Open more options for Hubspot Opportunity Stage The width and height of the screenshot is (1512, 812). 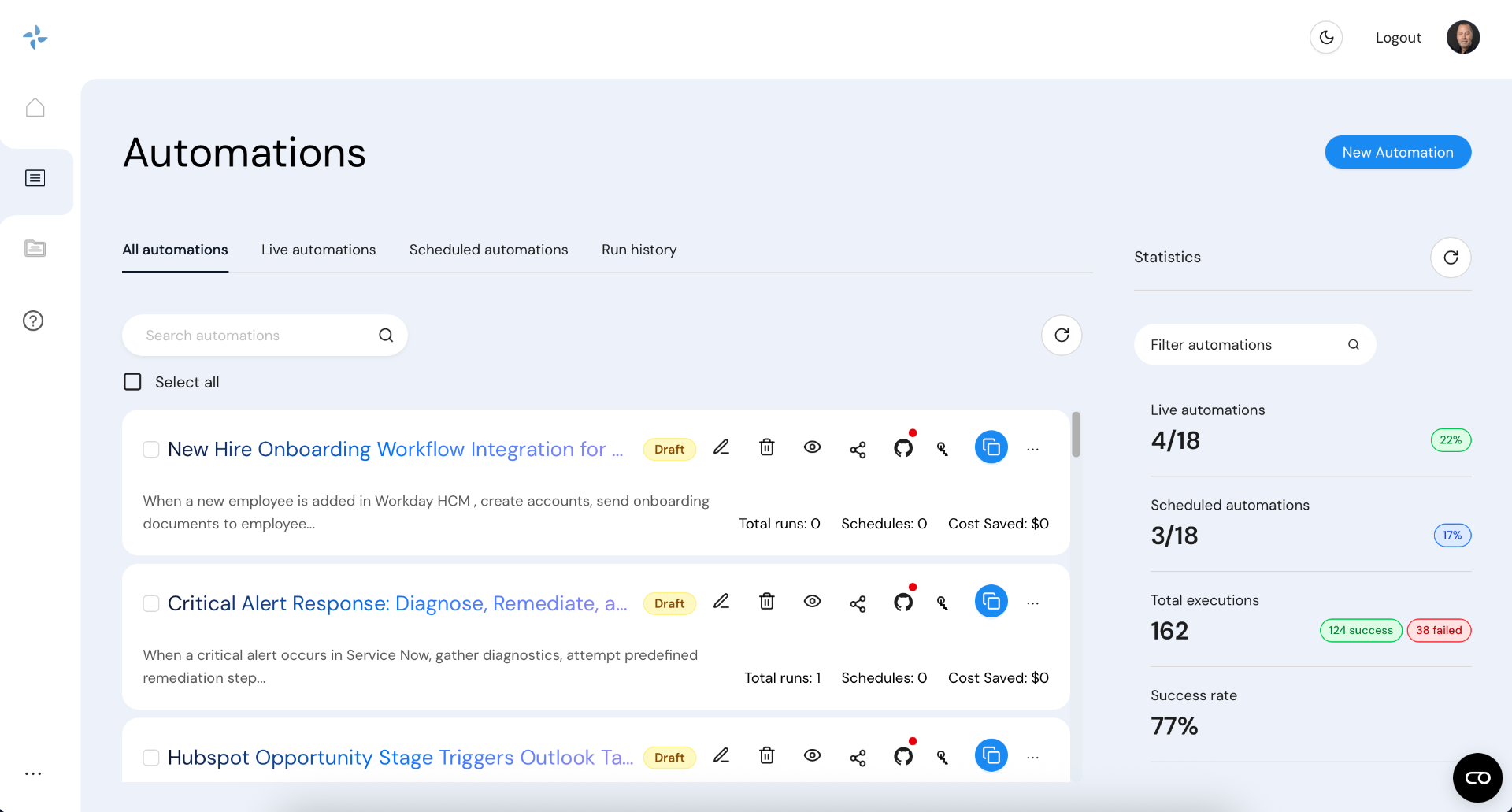pos(1033,758)
